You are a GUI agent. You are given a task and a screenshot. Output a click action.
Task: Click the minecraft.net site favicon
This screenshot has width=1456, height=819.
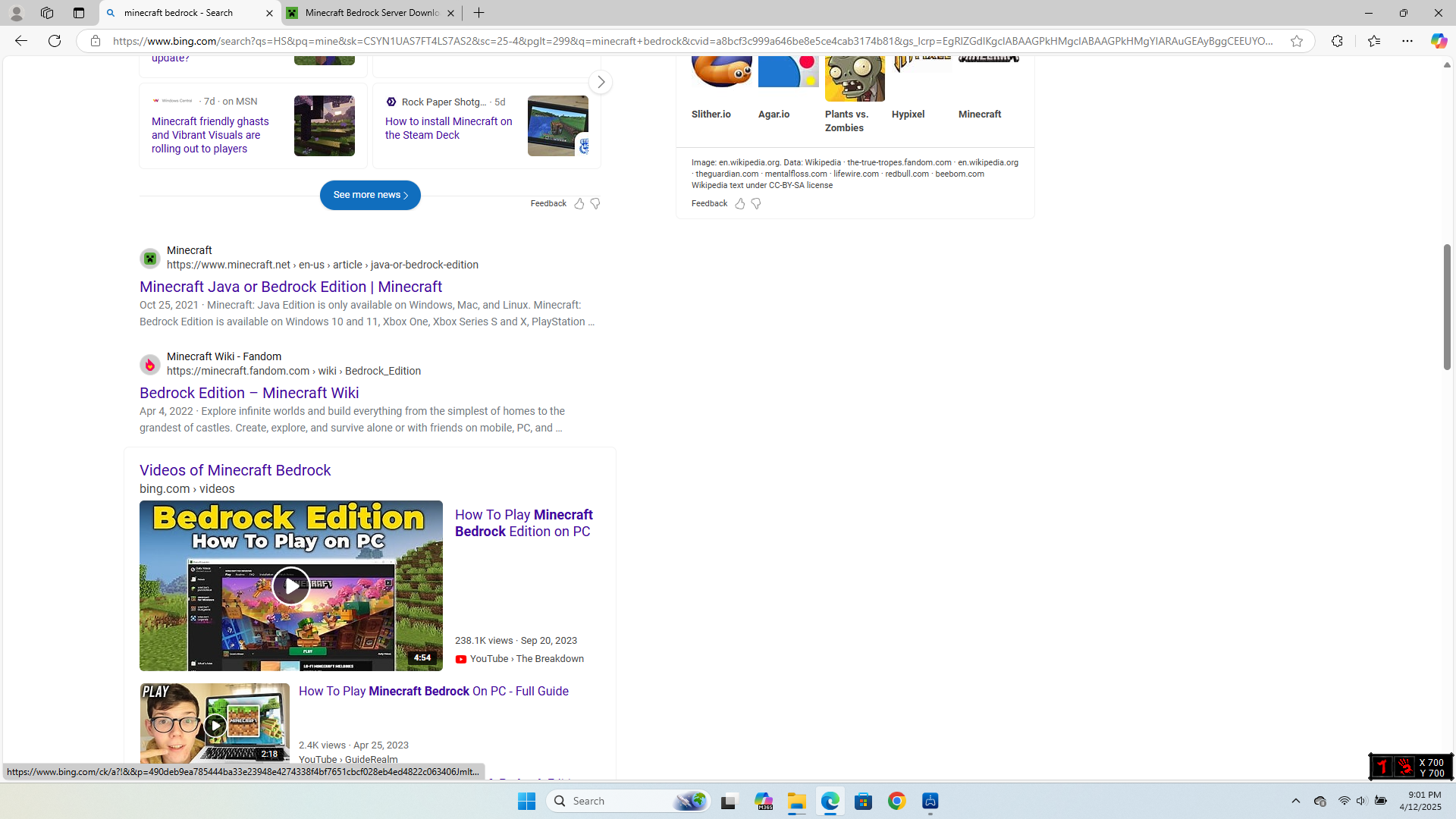tap(150, 259)
